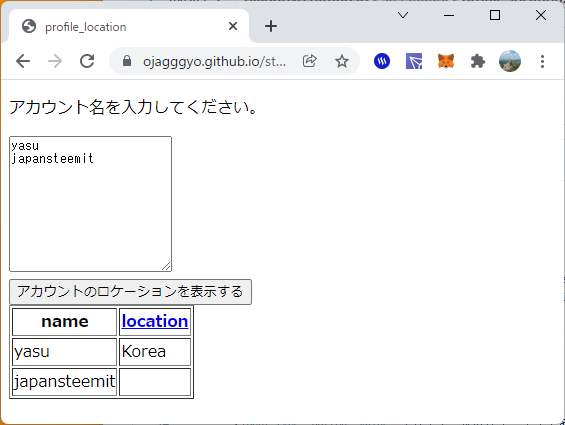
Task: Expand the tab search chevron
Action: (403, 15)
